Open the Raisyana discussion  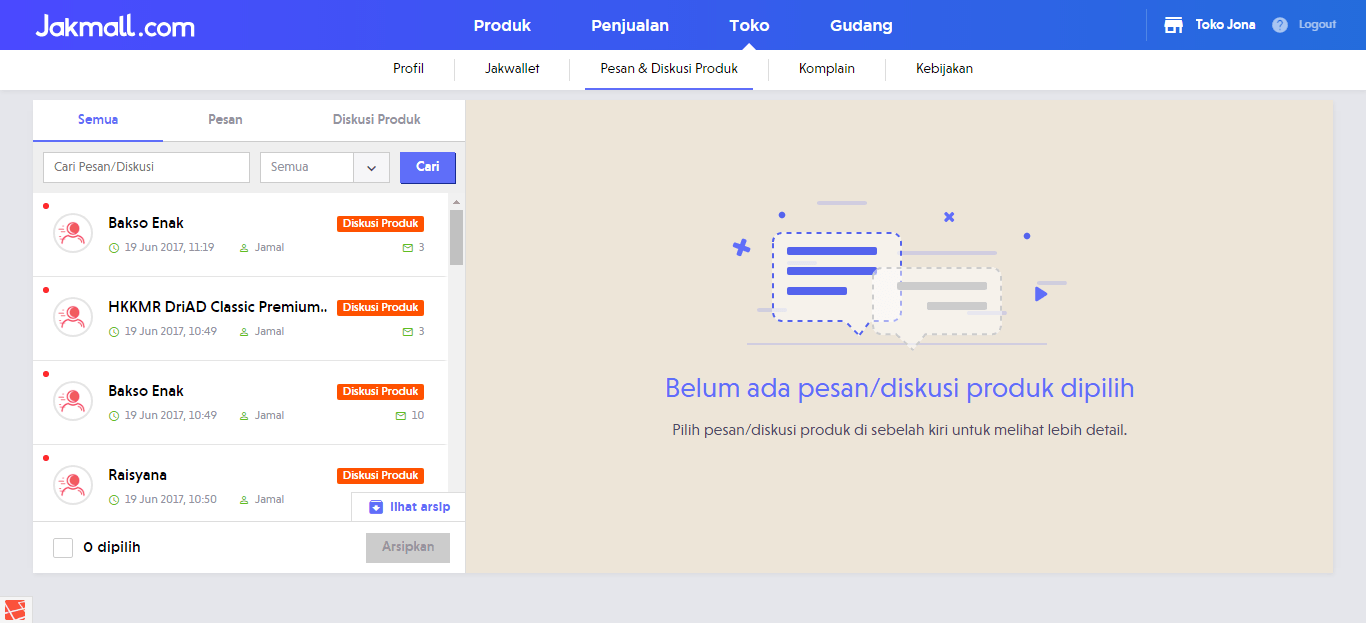click(x=240, y=483)
